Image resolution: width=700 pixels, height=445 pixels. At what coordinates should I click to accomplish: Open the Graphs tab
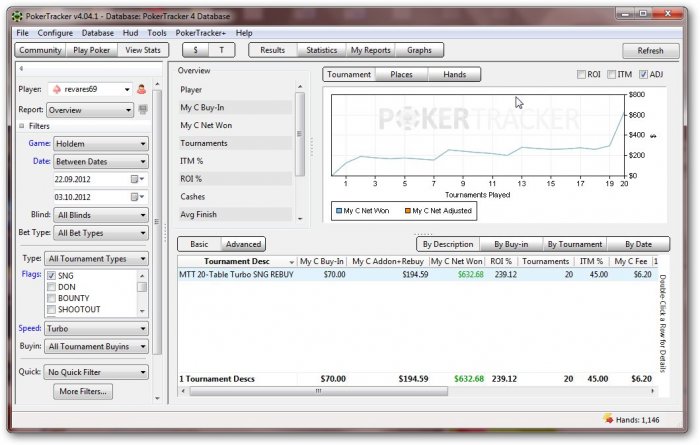point(419,50)
